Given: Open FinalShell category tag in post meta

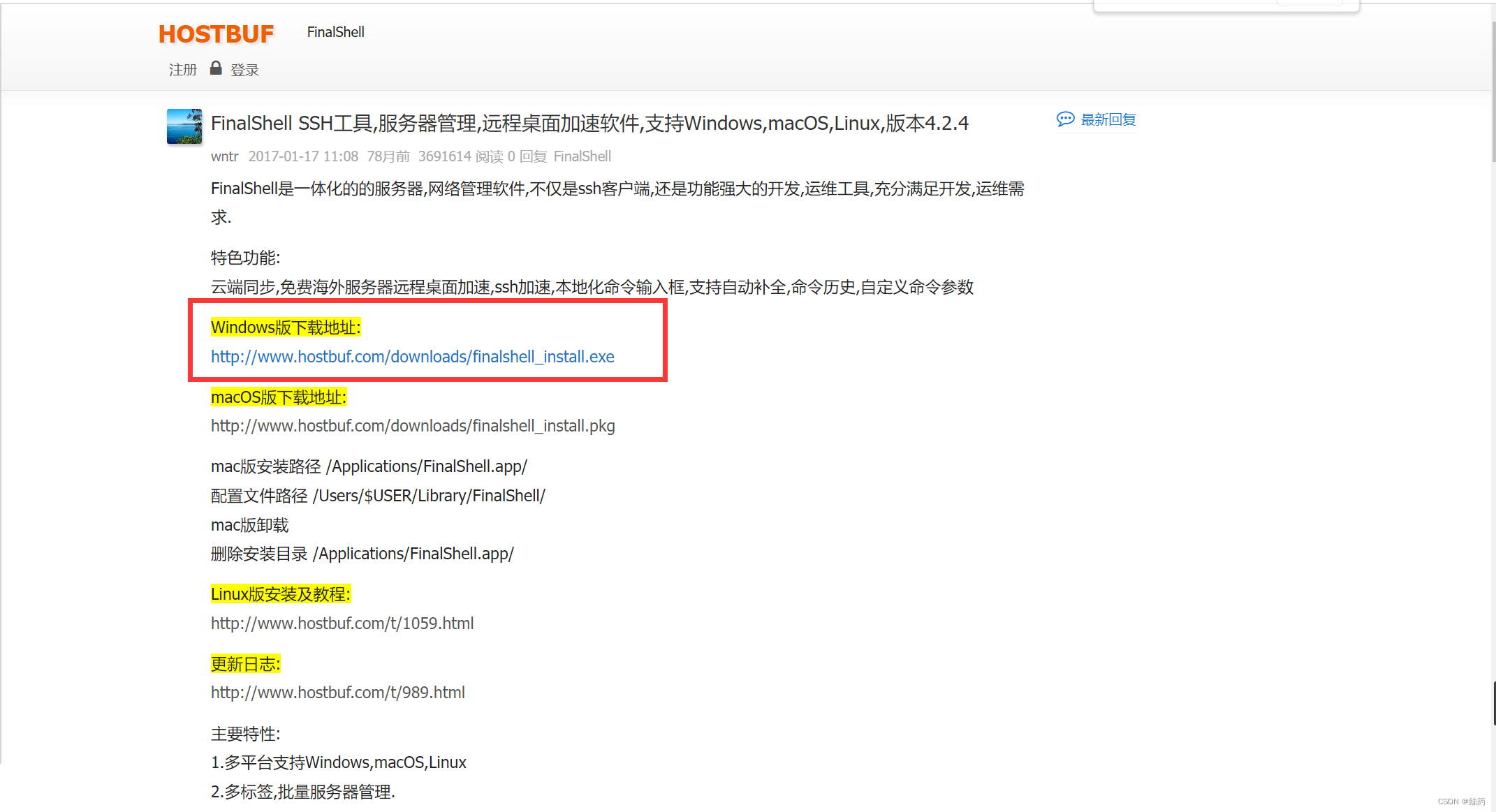Looking at the screenshot, I should click(x=582, y=156).
